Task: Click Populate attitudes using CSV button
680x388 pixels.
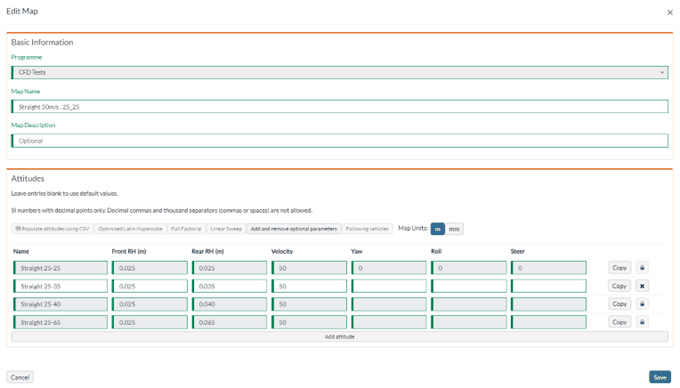Action: pyautogui.click(x=52, y=229)
